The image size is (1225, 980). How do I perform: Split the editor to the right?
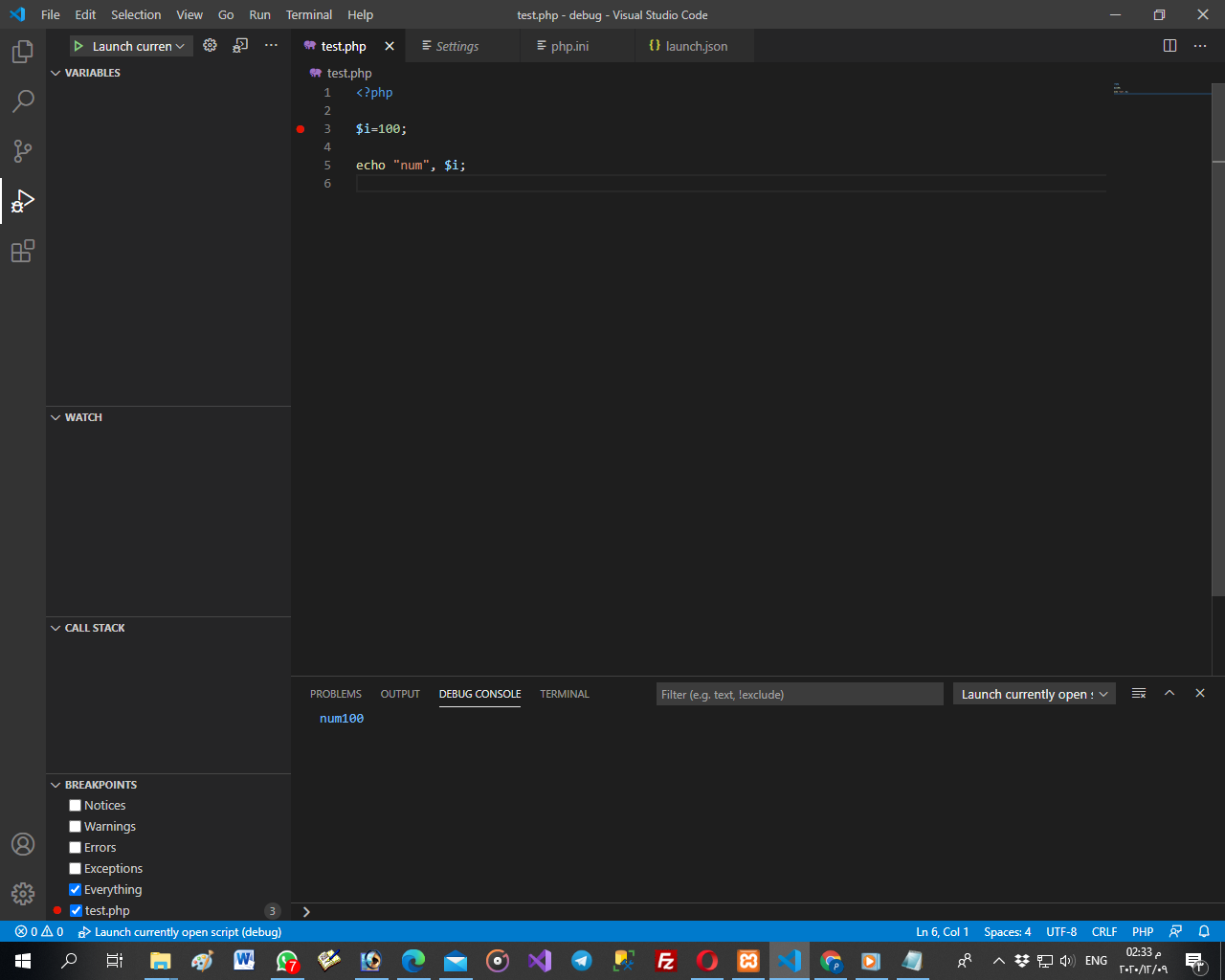1169,46
